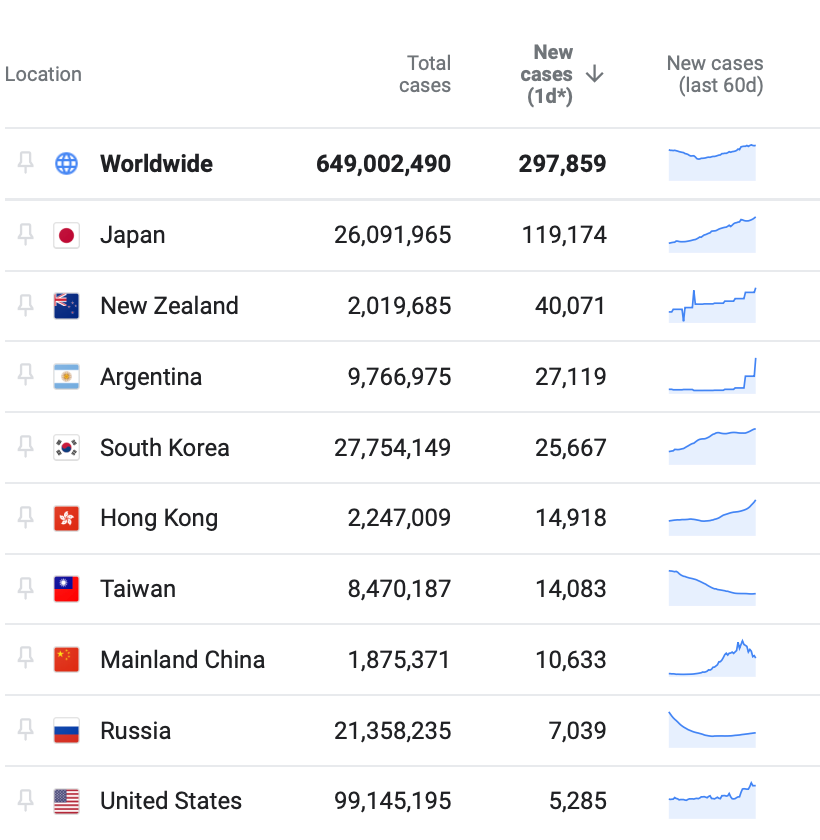Click the Hong Kong flag icon
The height and width of the screenshot is (840, 820).
point(66,518)
